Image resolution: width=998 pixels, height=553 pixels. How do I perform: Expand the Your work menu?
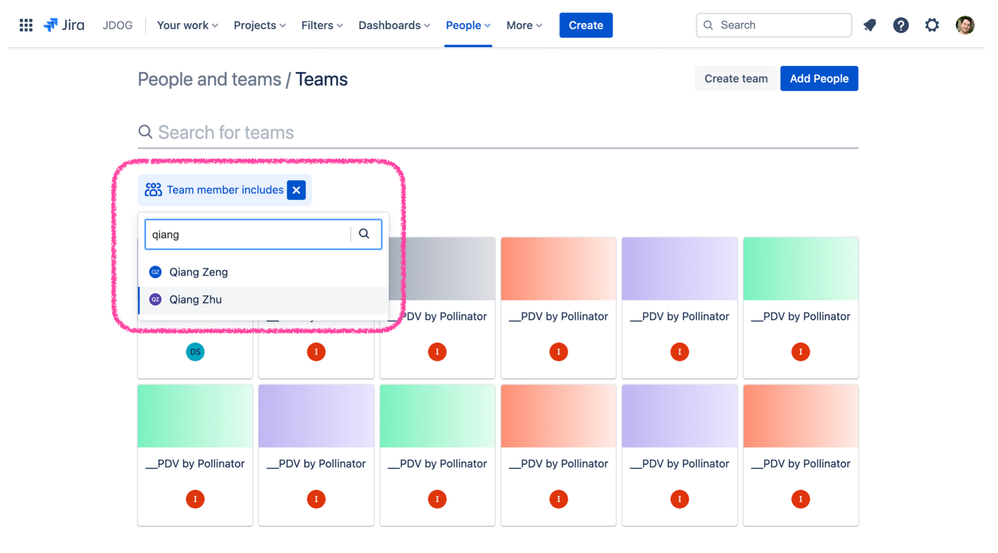pyautogui.click(x=187, y=25)
